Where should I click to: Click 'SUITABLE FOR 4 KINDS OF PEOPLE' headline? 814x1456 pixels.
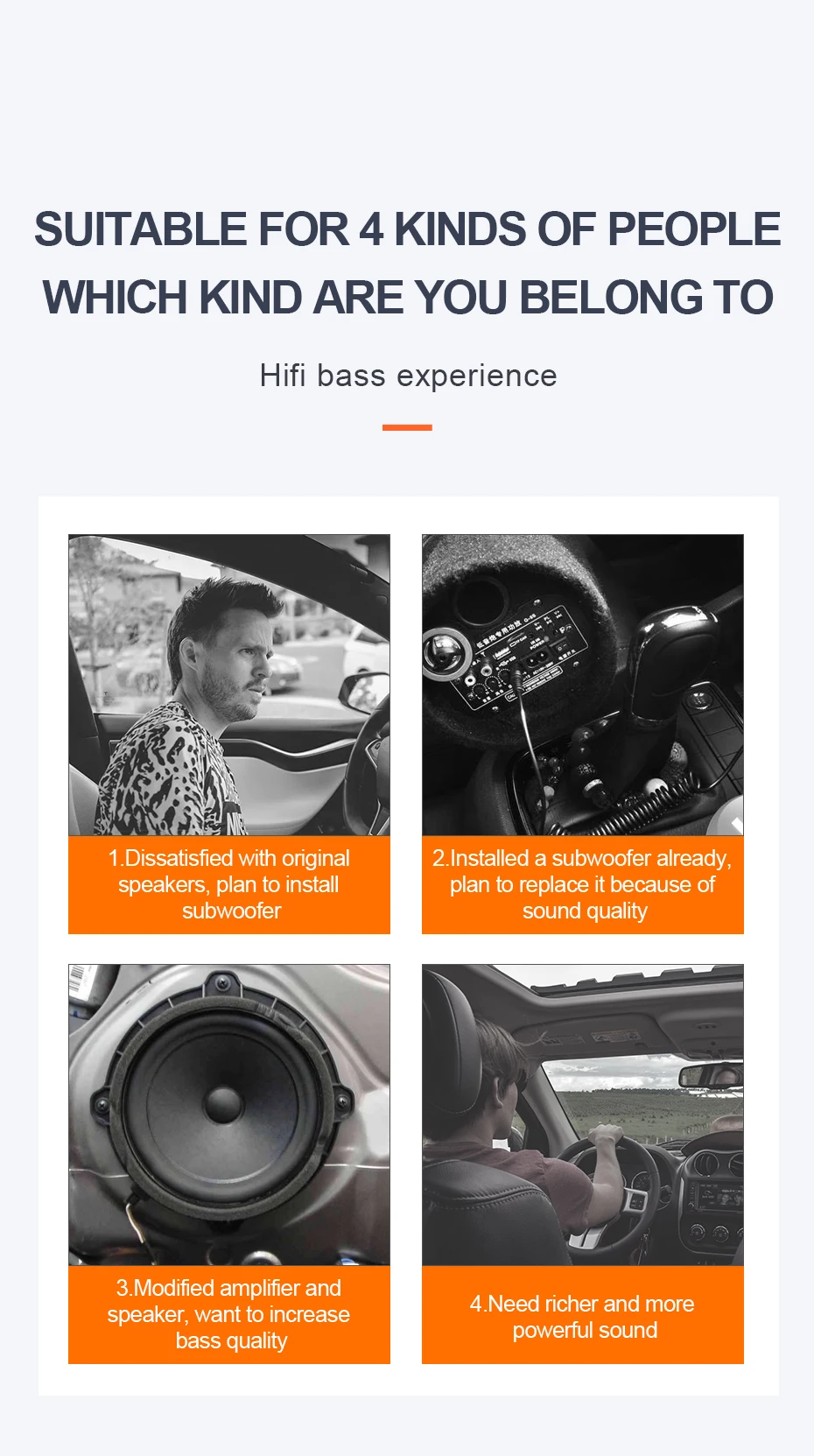coord(407,229)
